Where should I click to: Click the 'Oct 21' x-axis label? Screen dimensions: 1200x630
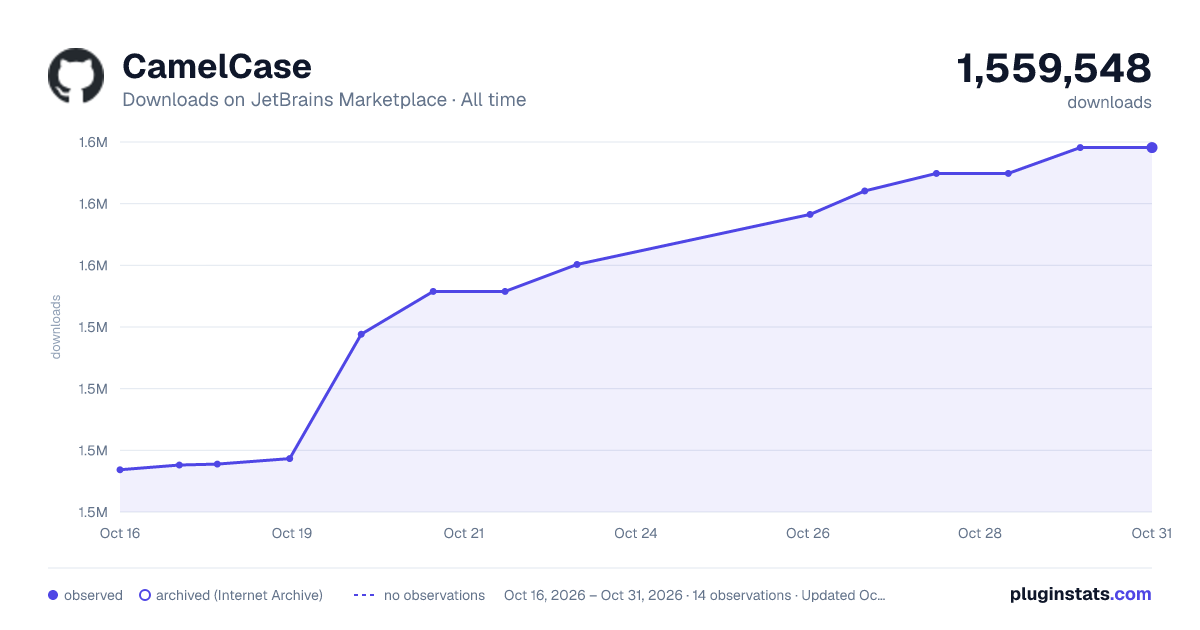pyautogui.click(x=464, y=533)
